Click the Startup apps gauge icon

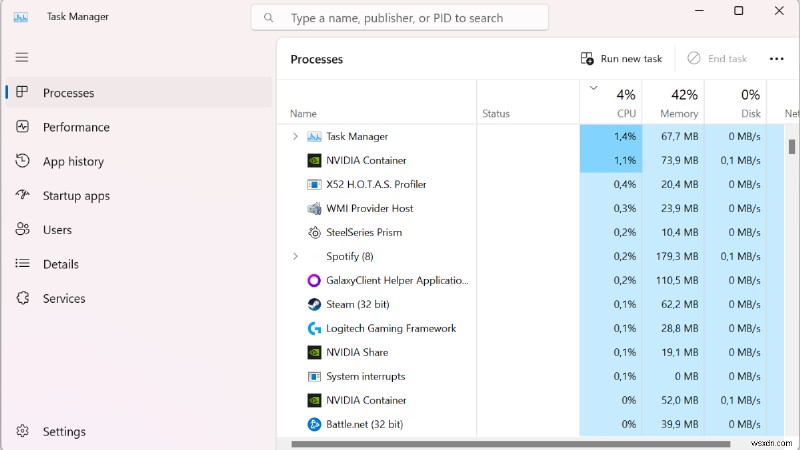coord(22,195)
